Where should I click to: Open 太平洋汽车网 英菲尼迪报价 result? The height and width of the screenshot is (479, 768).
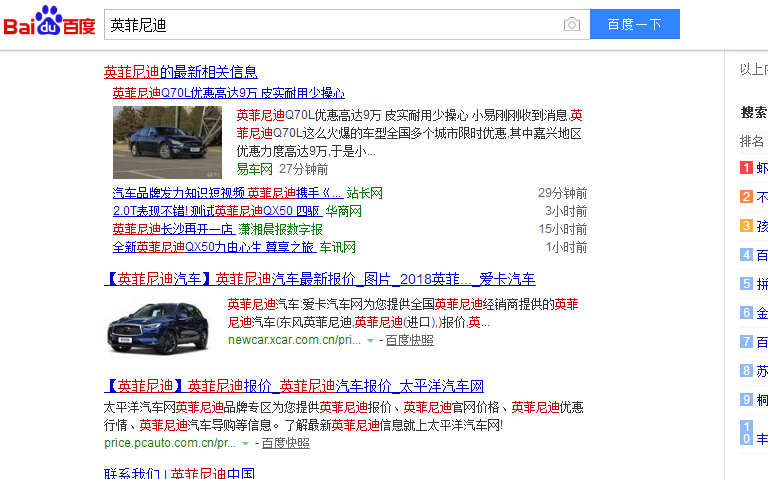point(294,386)
